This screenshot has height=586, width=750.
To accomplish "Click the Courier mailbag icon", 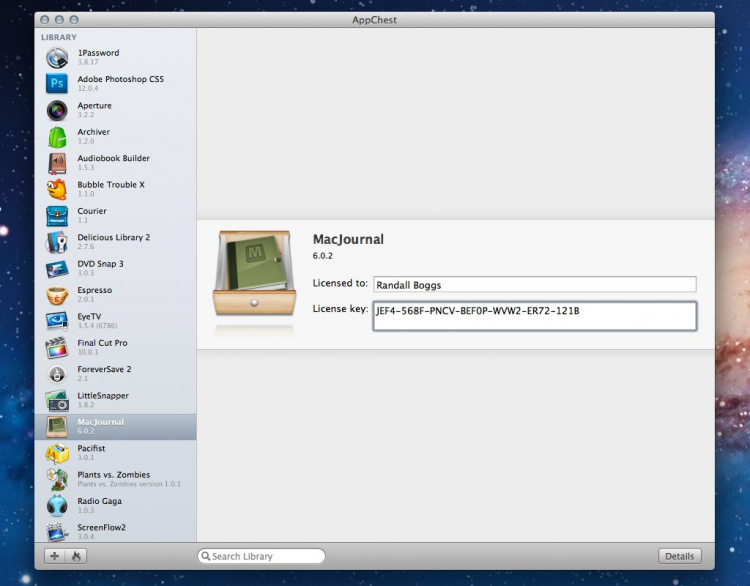I will (57, 216).
